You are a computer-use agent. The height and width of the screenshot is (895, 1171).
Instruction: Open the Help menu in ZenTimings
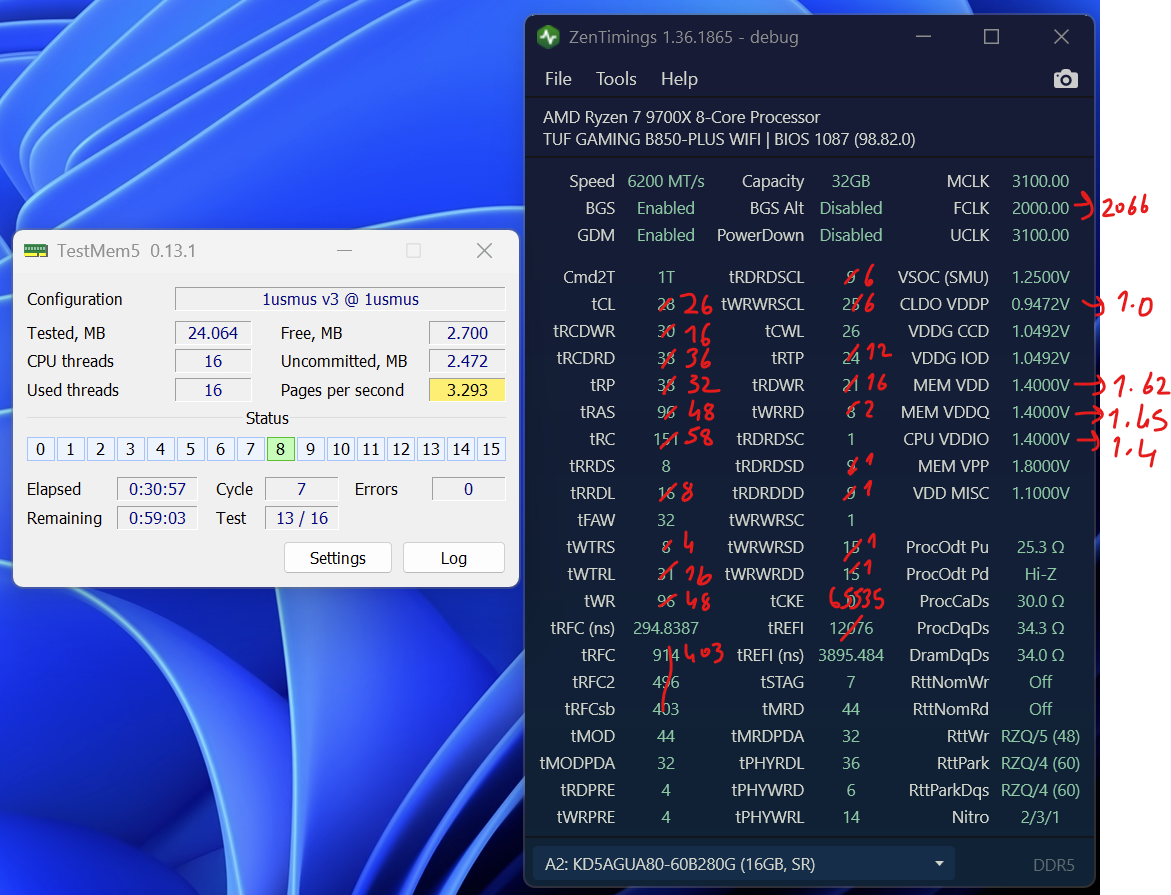click(x=679, y=79)
